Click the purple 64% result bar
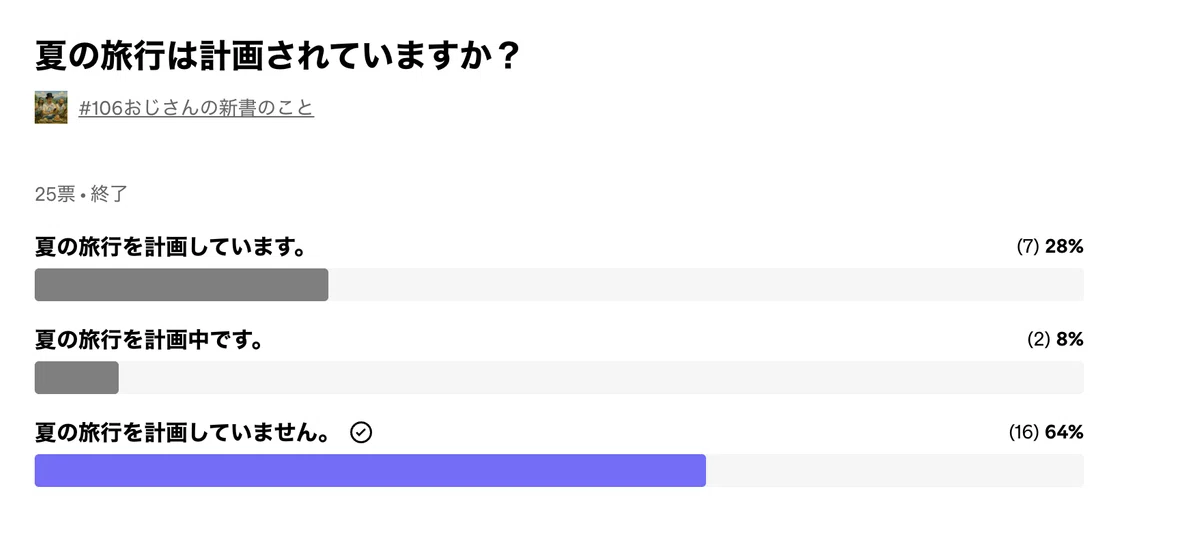The height and width of the screenshot is (545, 1200). [370, 471]
